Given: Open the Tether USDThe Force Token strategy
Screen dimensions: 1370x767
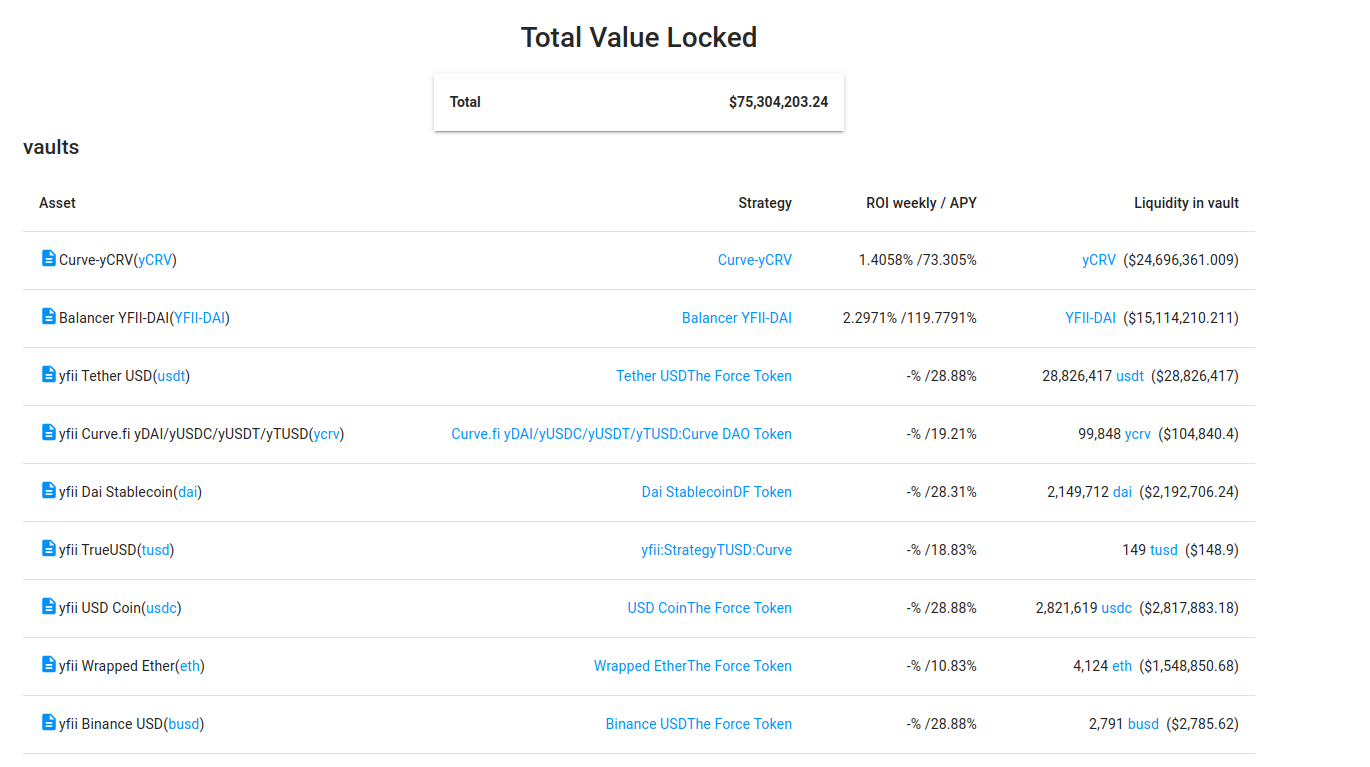Looking at the screenshot, I should (x=703, y=375).
